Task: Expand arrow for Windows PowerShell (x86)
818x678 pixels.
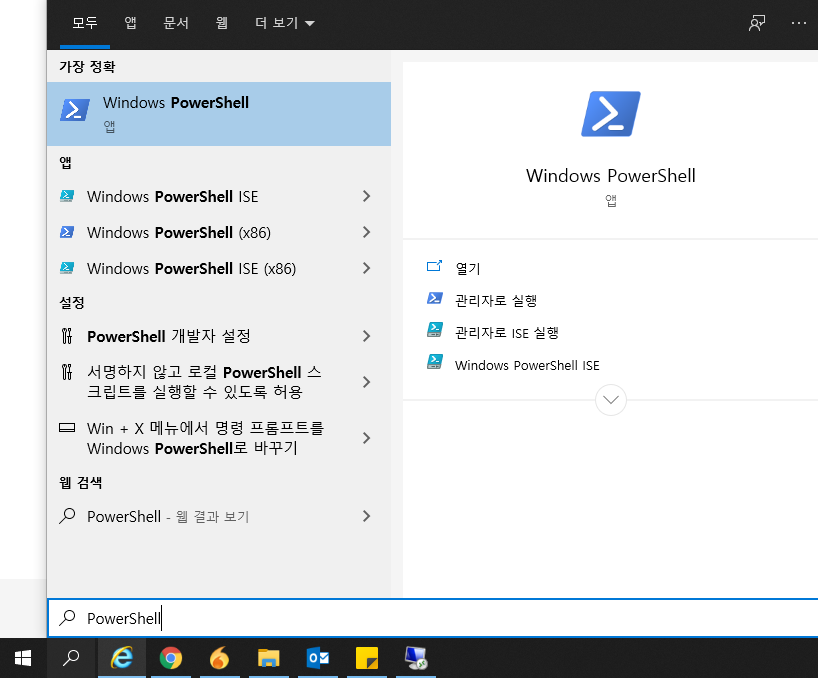Action: click(x=366, y=233)
